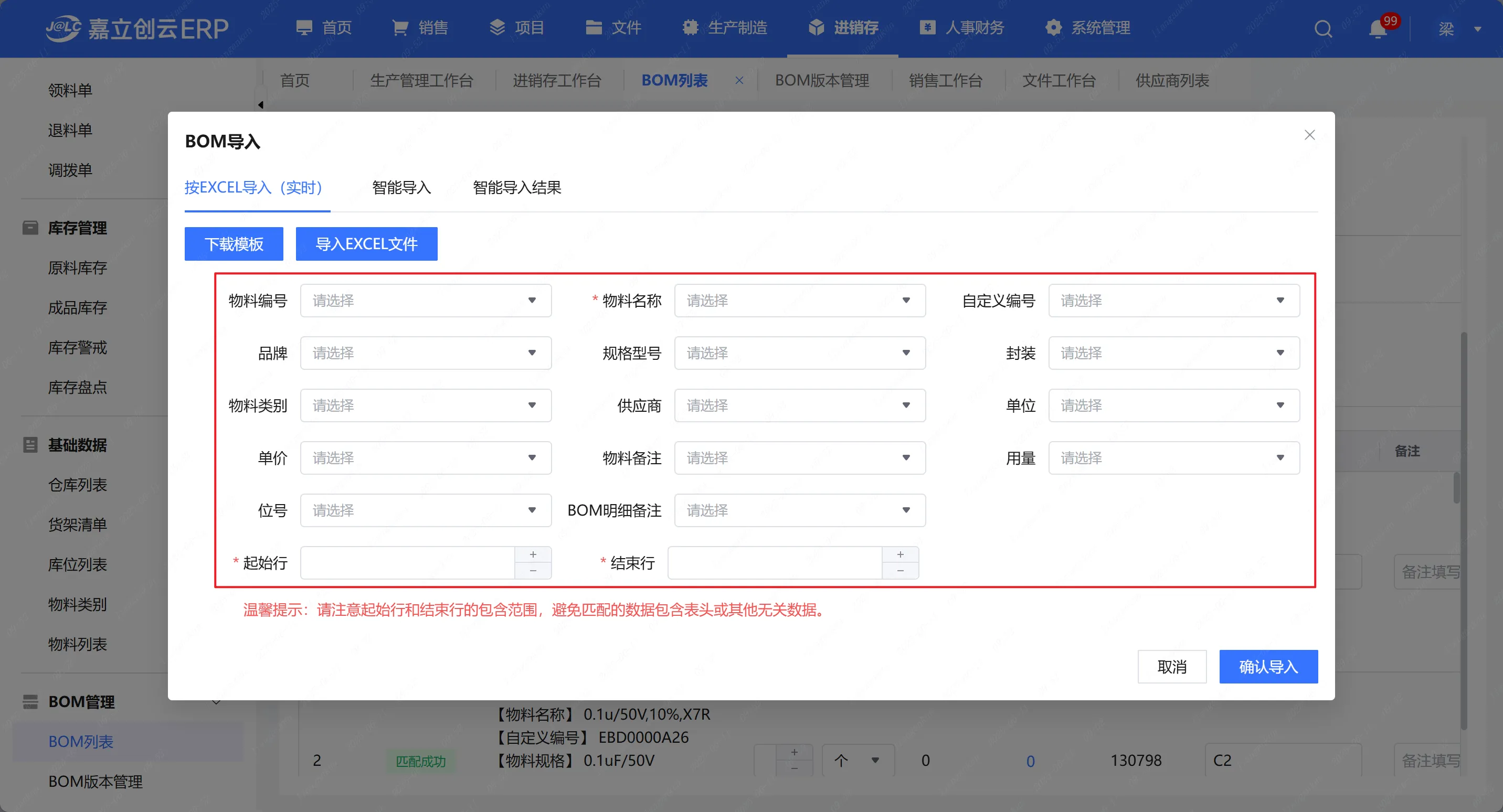Click the 导入EXCEL文件 button
Screen dimensions: 1503x812
pos(366,244)
